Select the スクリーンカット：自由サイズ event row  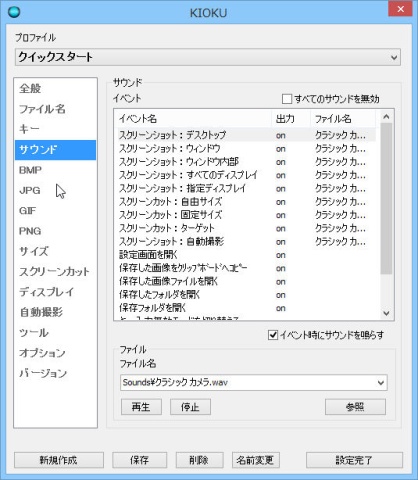tap(247, 202)
